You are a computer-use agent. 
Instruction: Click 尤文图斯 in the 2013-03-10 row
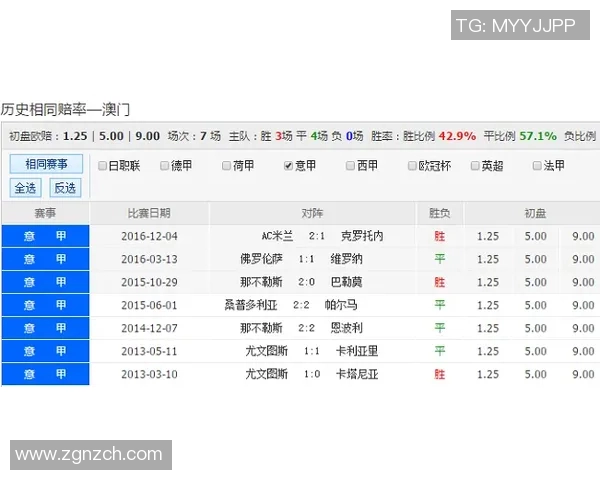266,374
